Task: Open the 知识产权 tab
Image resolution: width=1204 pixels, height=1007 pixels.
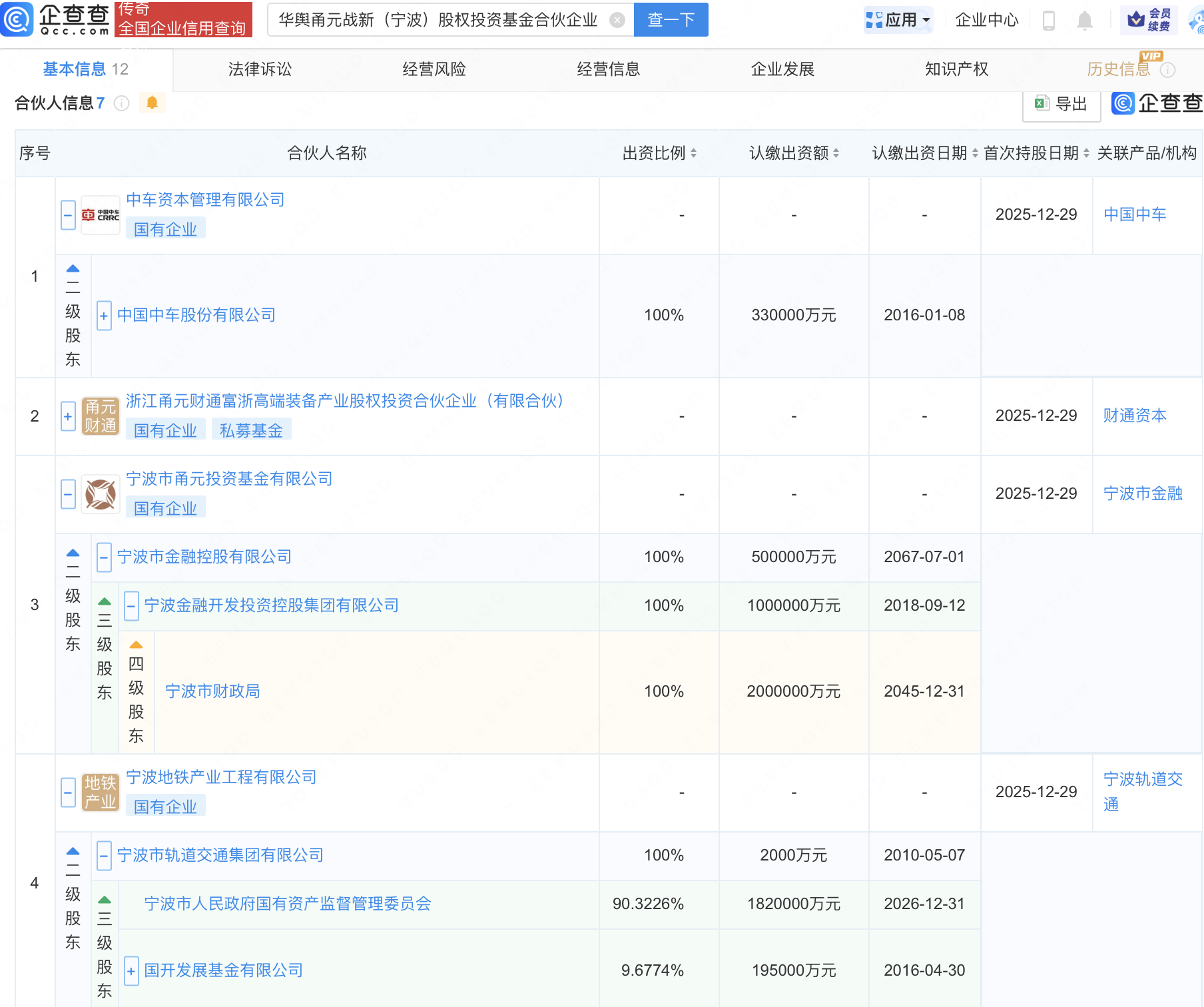Action: point(956,69)
